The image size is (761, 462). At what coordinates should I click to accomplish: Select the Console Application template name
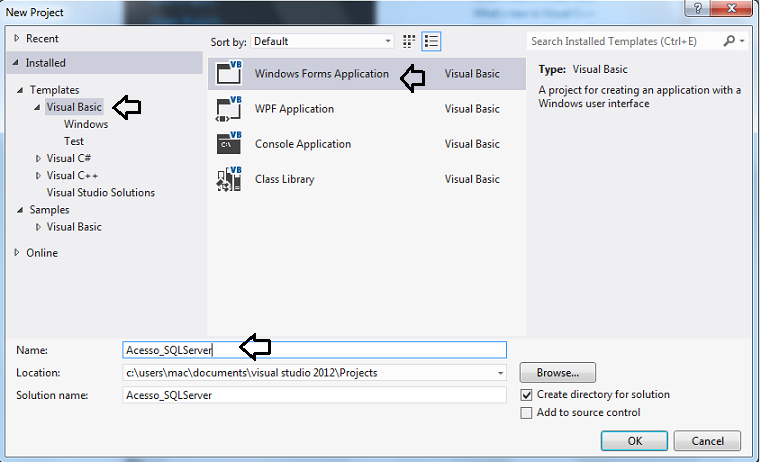point(303,144)
